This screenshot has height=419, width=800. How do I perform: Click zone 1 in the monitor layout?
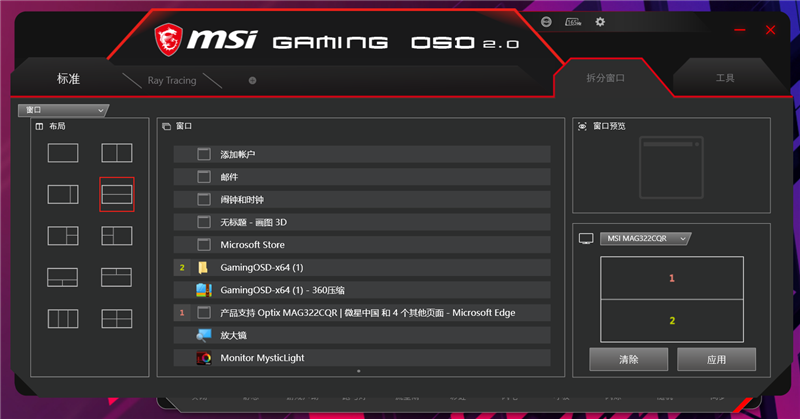pos(672,278)
